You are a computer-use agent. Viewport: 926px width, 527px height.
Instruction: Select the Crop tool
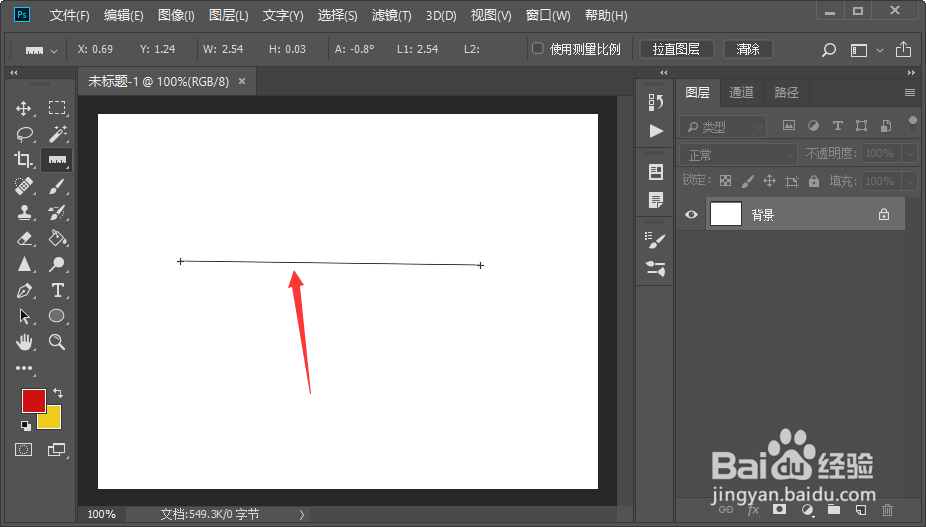[24, 160]
